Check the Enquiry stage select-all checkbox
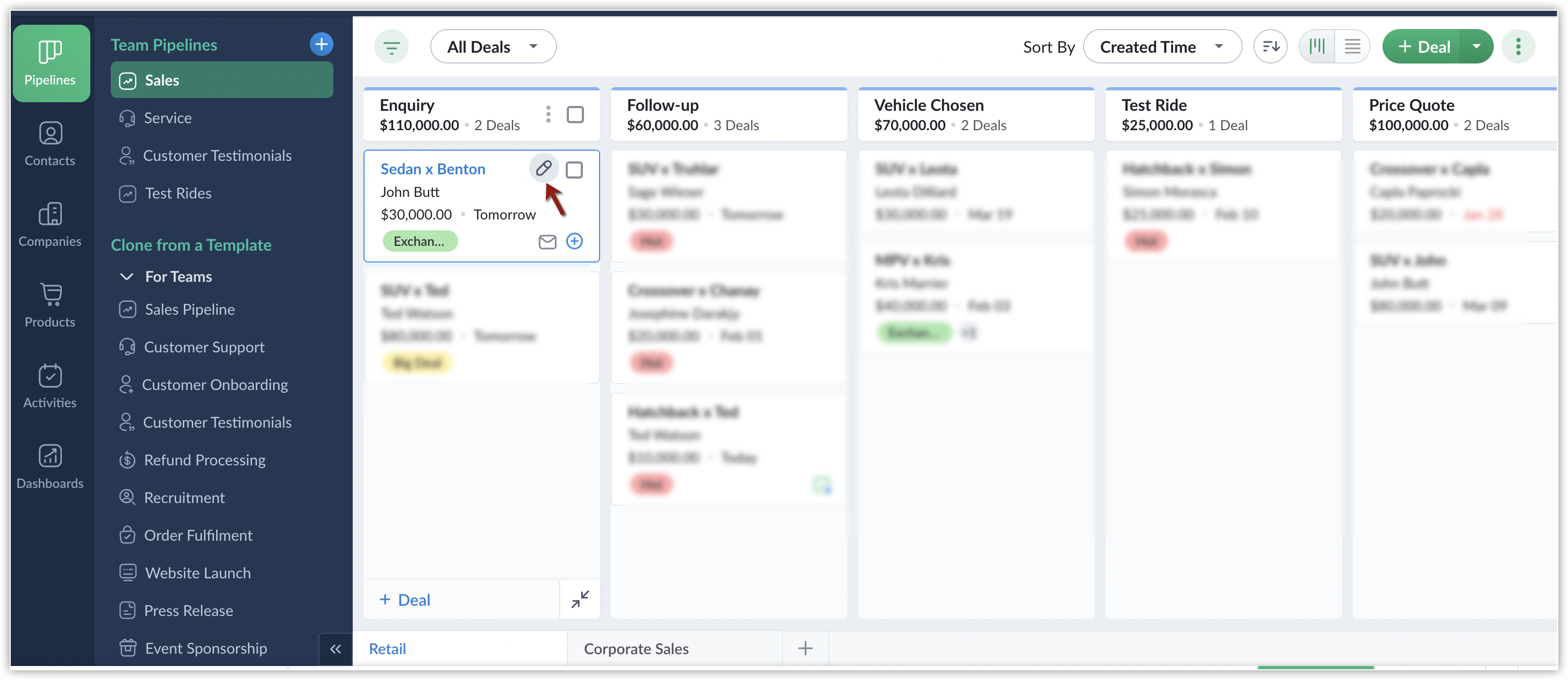 pyautogui.click(x=575, y=115)
